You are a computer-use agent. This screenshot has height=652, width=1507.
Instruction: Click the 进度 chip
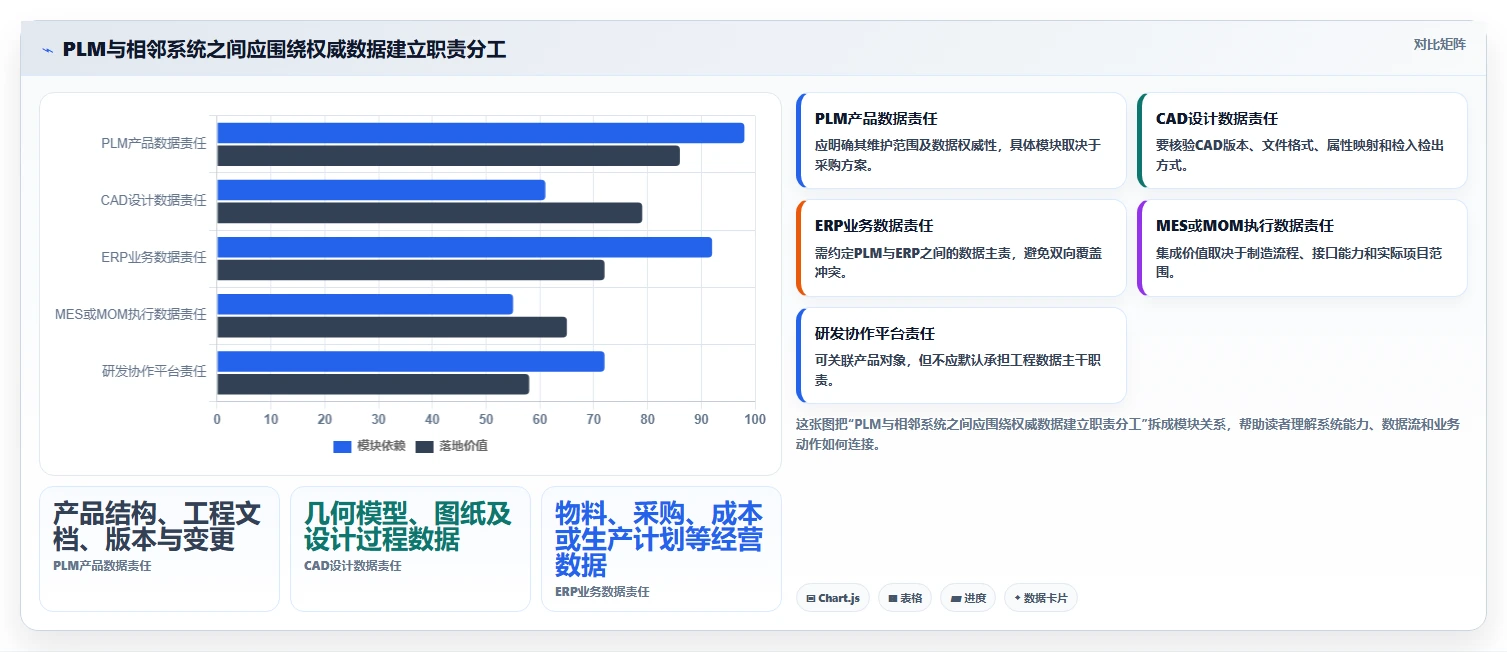pyautogui.click(x=968, y=598)
